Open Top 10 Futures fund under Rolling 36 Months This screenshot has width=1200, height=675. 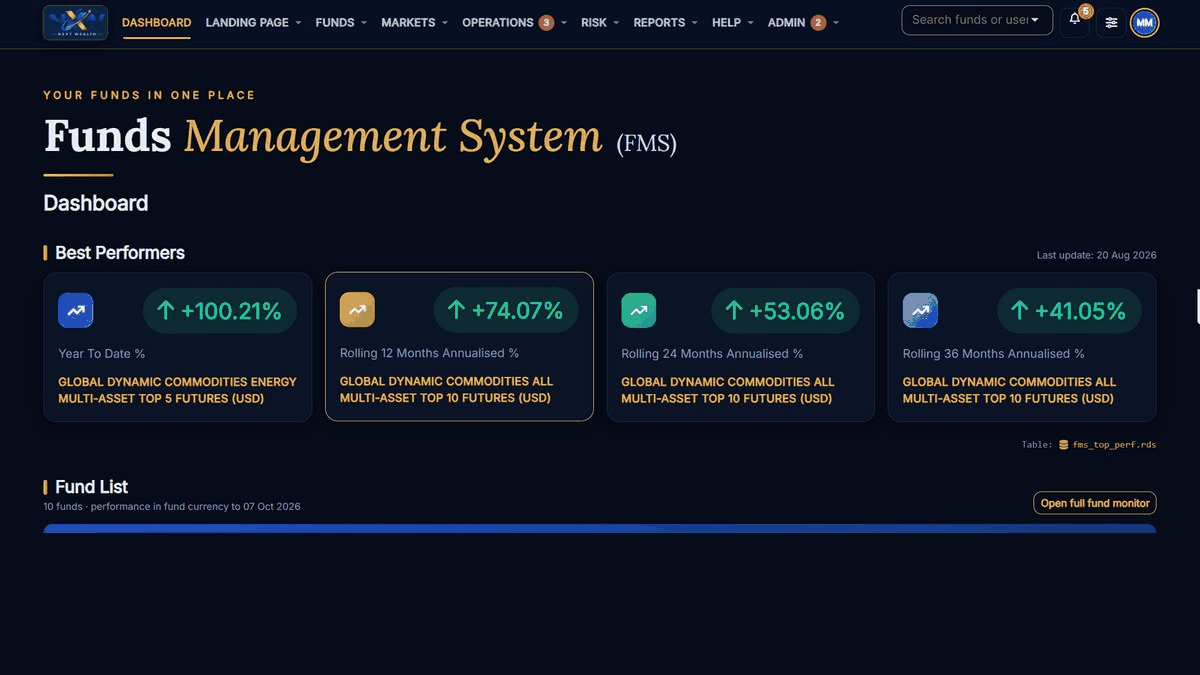[x=1009, y=390]
